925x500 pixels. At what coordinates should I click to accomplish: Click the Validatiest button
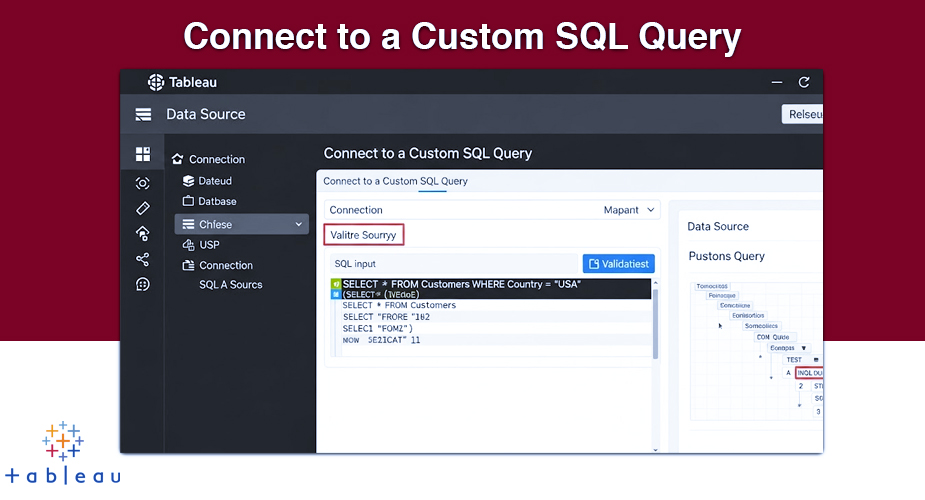619,264
